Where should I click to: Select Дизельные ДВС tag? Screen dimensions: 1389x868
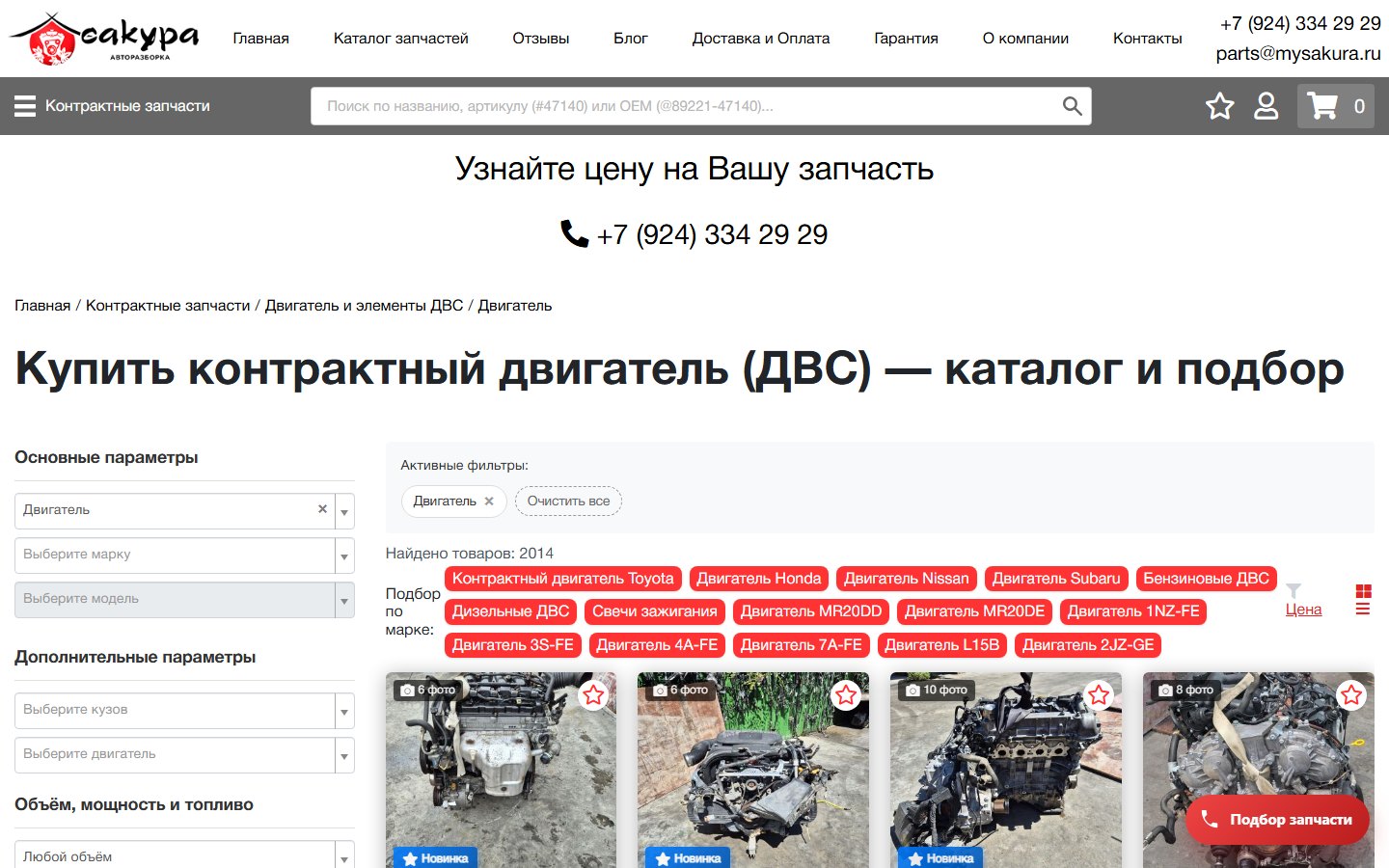tap(511, 611)
